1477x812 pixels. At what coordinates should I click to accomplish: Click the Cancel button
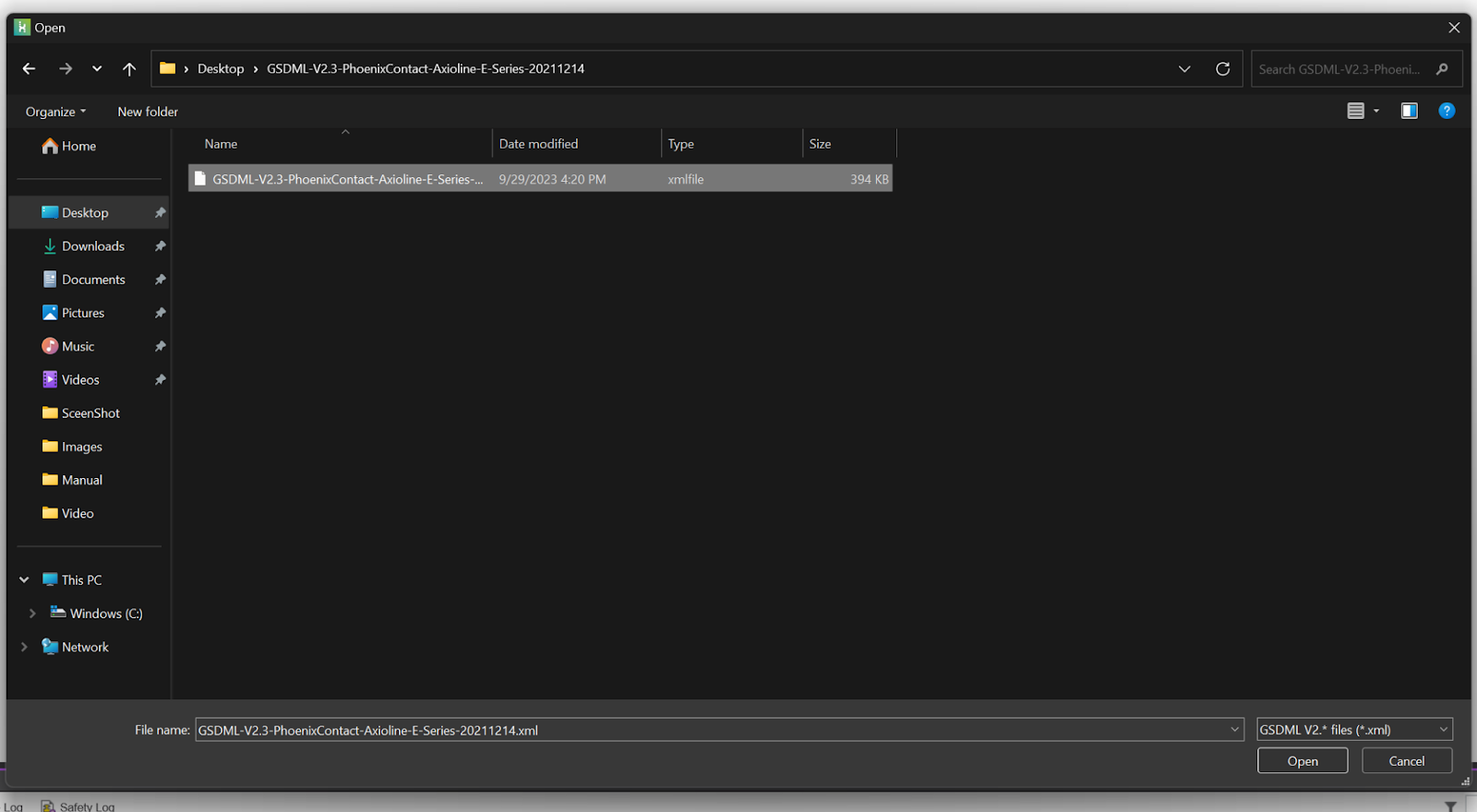(x=1407, y=761)
